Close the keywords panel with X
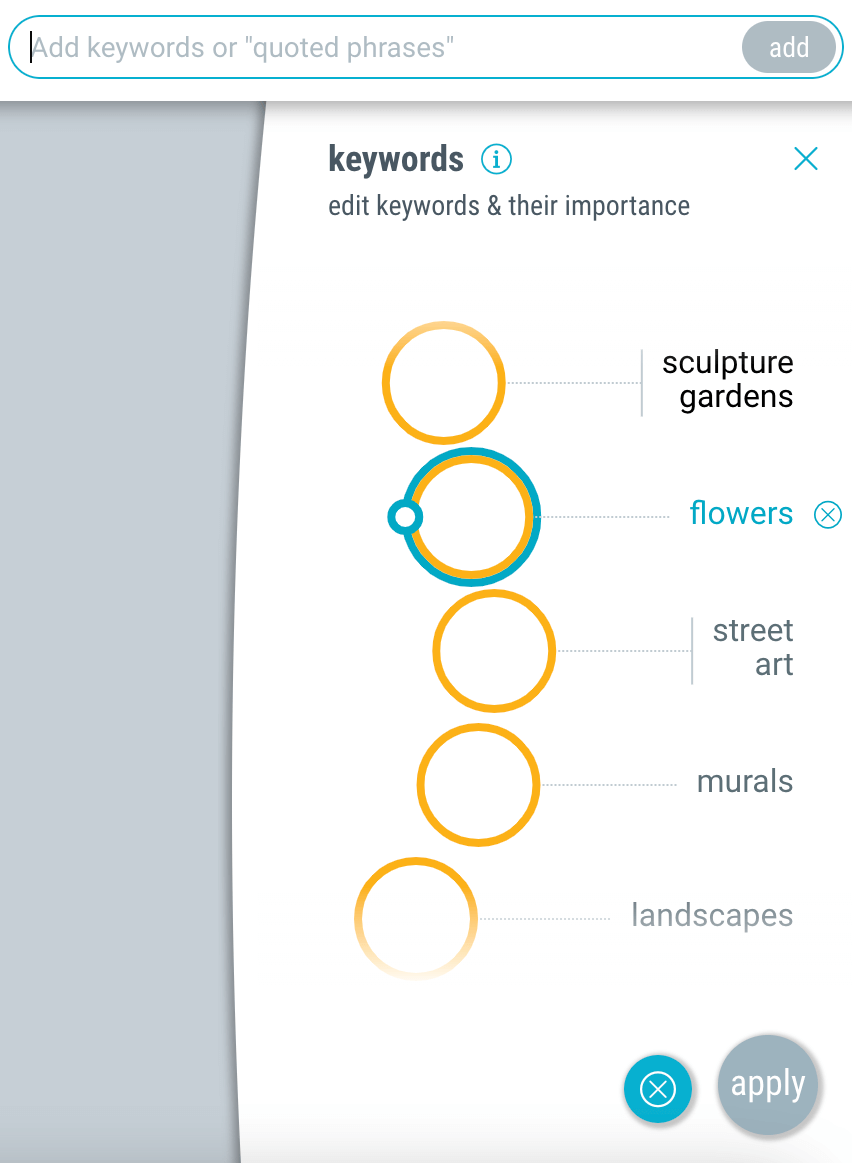This screenshot has height=1163, width=852. [805, 159]
